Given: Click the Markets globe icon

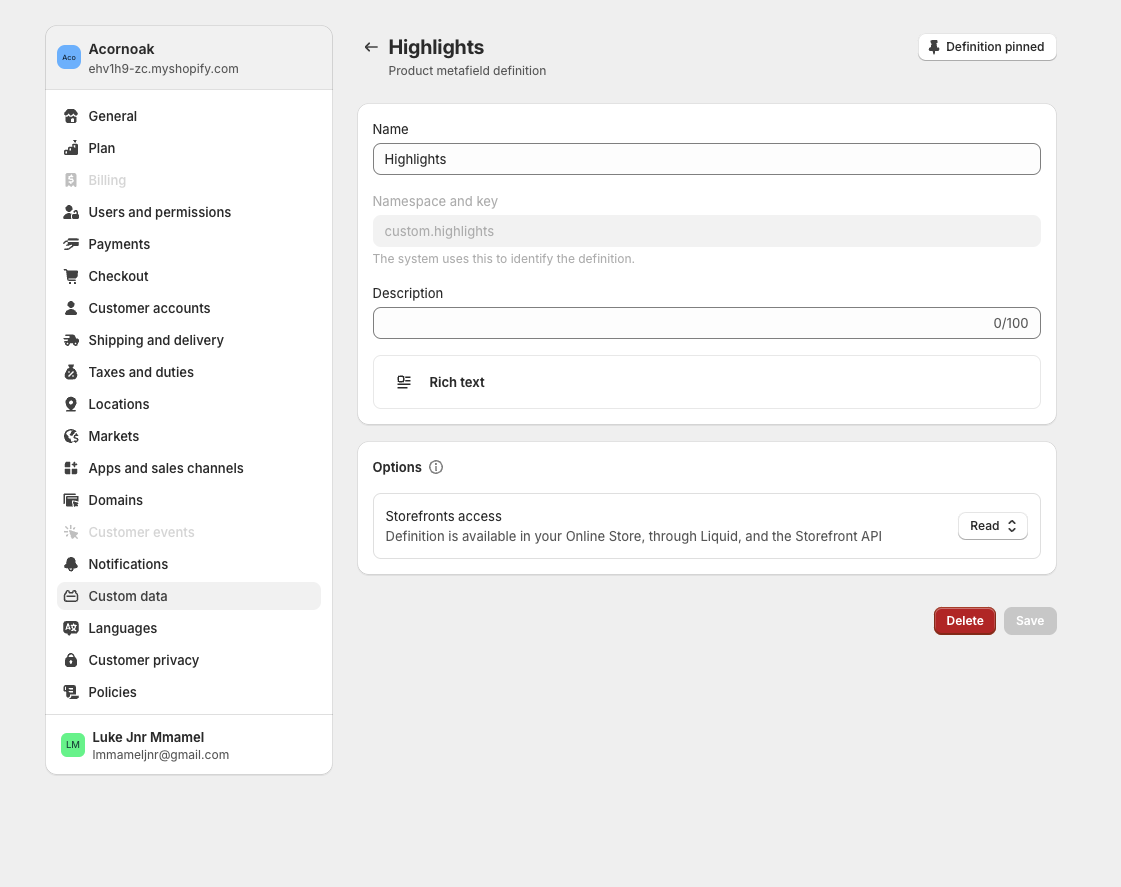Looking at the screenshot, I should tap(71, 436).
